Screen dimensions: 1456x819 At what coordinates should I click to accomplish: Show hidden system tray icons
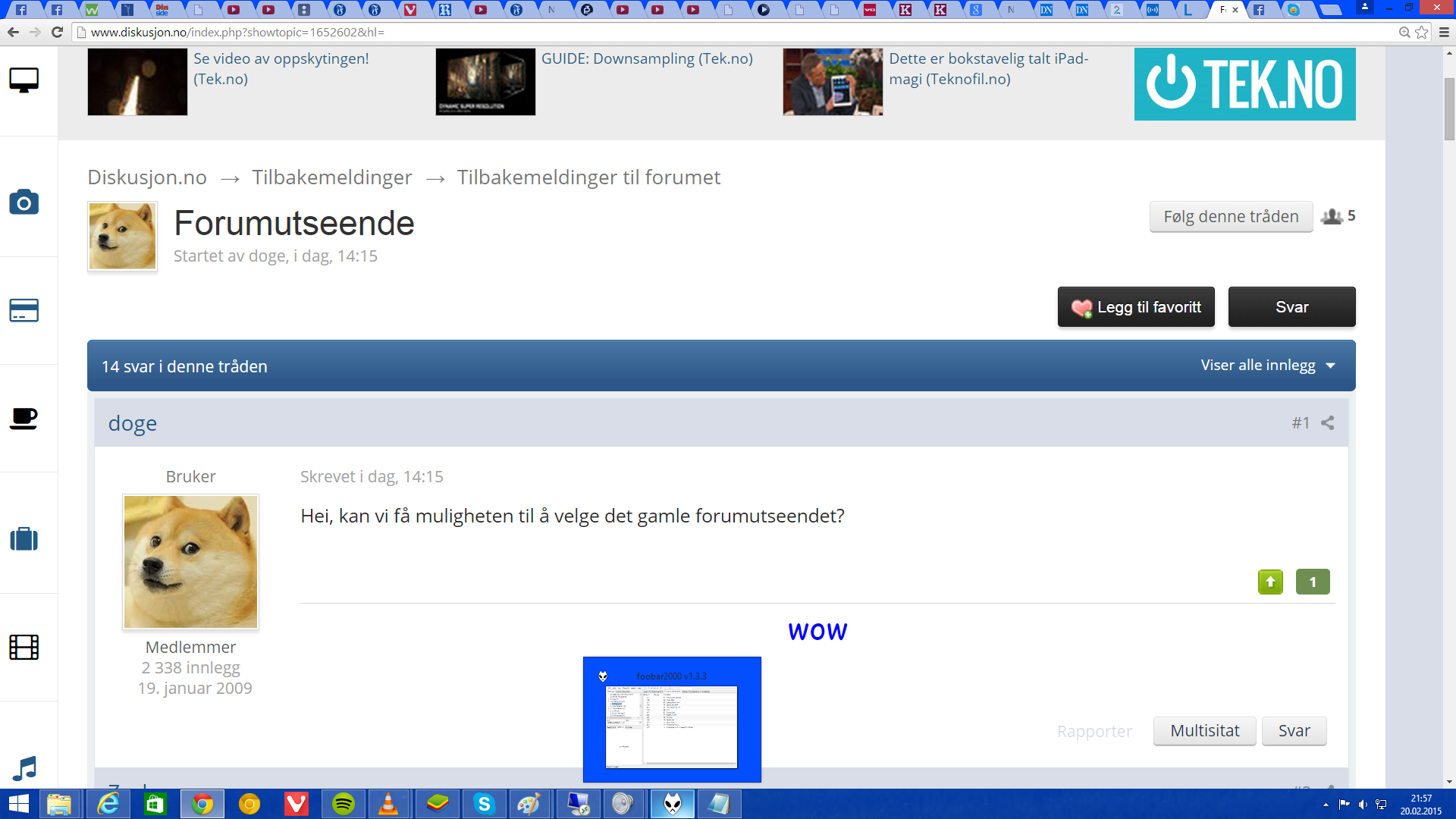coord(1326,805)
